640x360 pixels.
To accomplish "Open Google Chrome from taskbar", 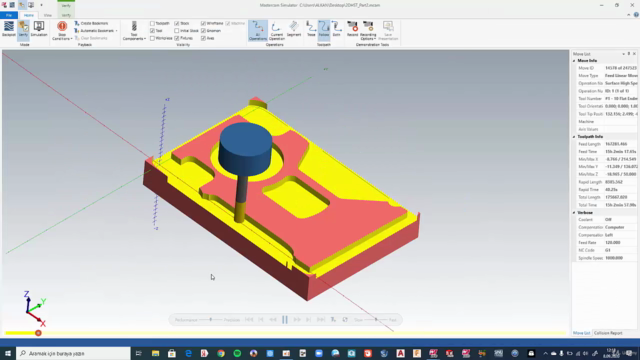I will pos(221,353).
